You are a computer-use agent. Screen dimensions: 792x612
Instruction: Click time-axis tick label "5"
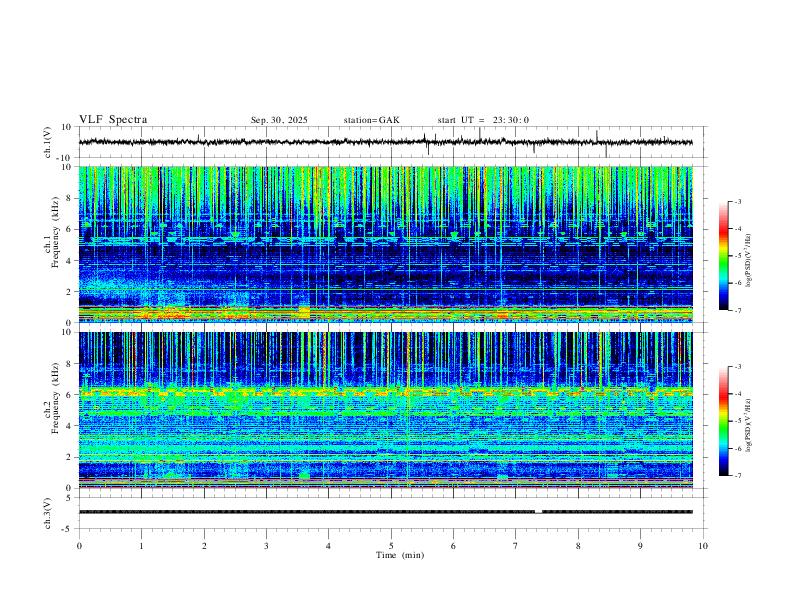tap(391, 546)
